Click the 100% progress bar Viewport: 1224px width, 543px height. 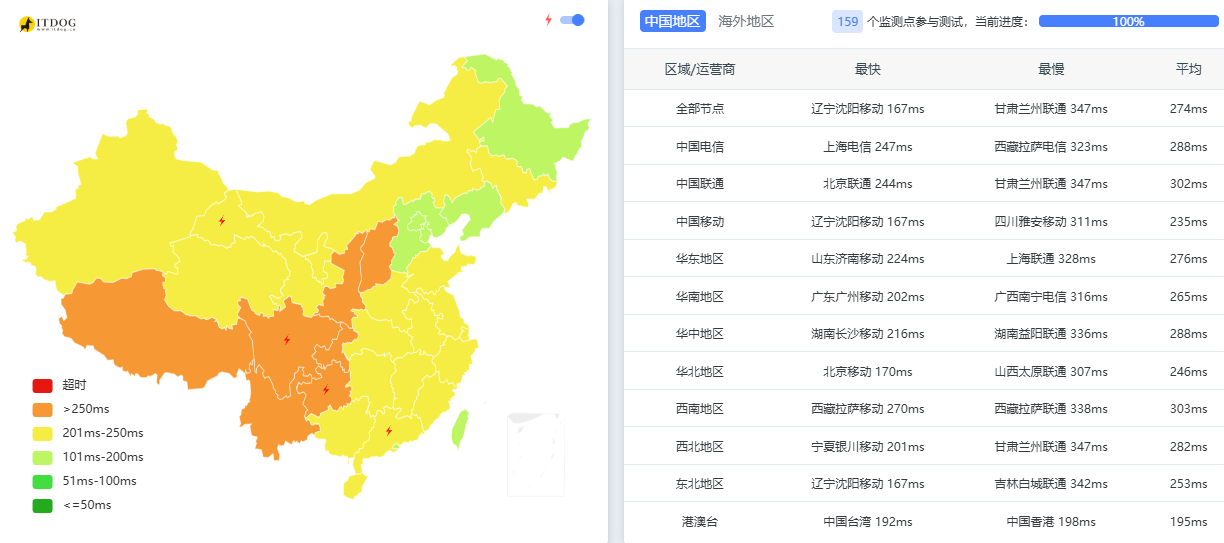click(1128, 21)
